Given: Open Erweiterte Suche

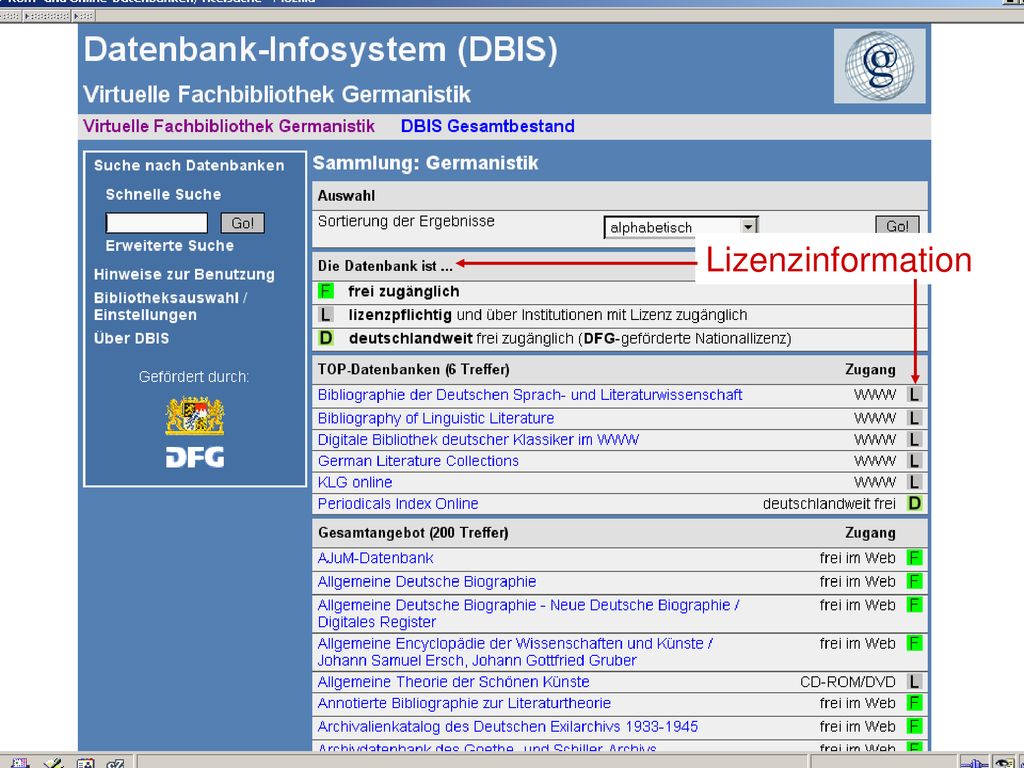Looking at the screenshot, I should 170,246.
